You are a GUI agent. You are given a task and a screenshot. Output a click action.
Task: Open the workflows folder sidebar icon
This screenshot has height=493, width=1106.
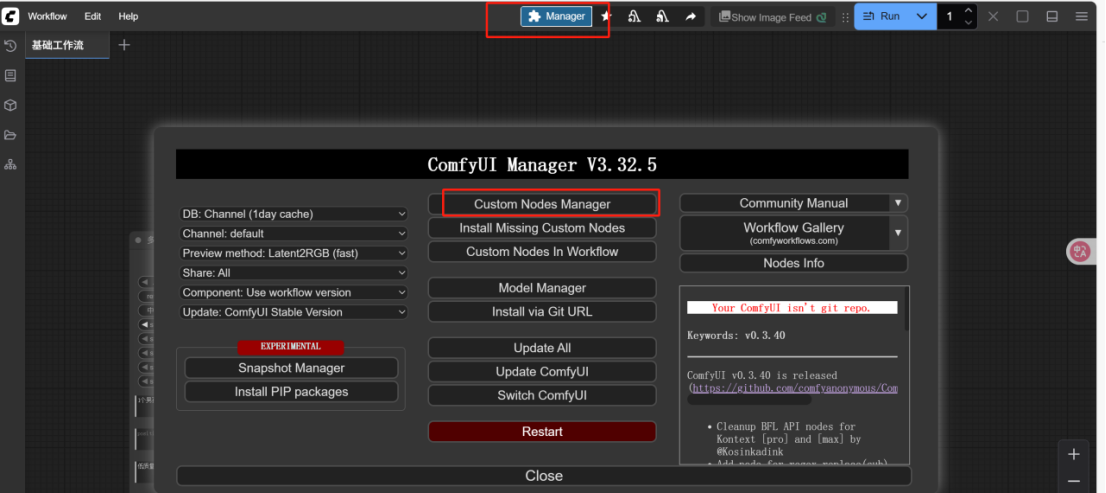10,135
